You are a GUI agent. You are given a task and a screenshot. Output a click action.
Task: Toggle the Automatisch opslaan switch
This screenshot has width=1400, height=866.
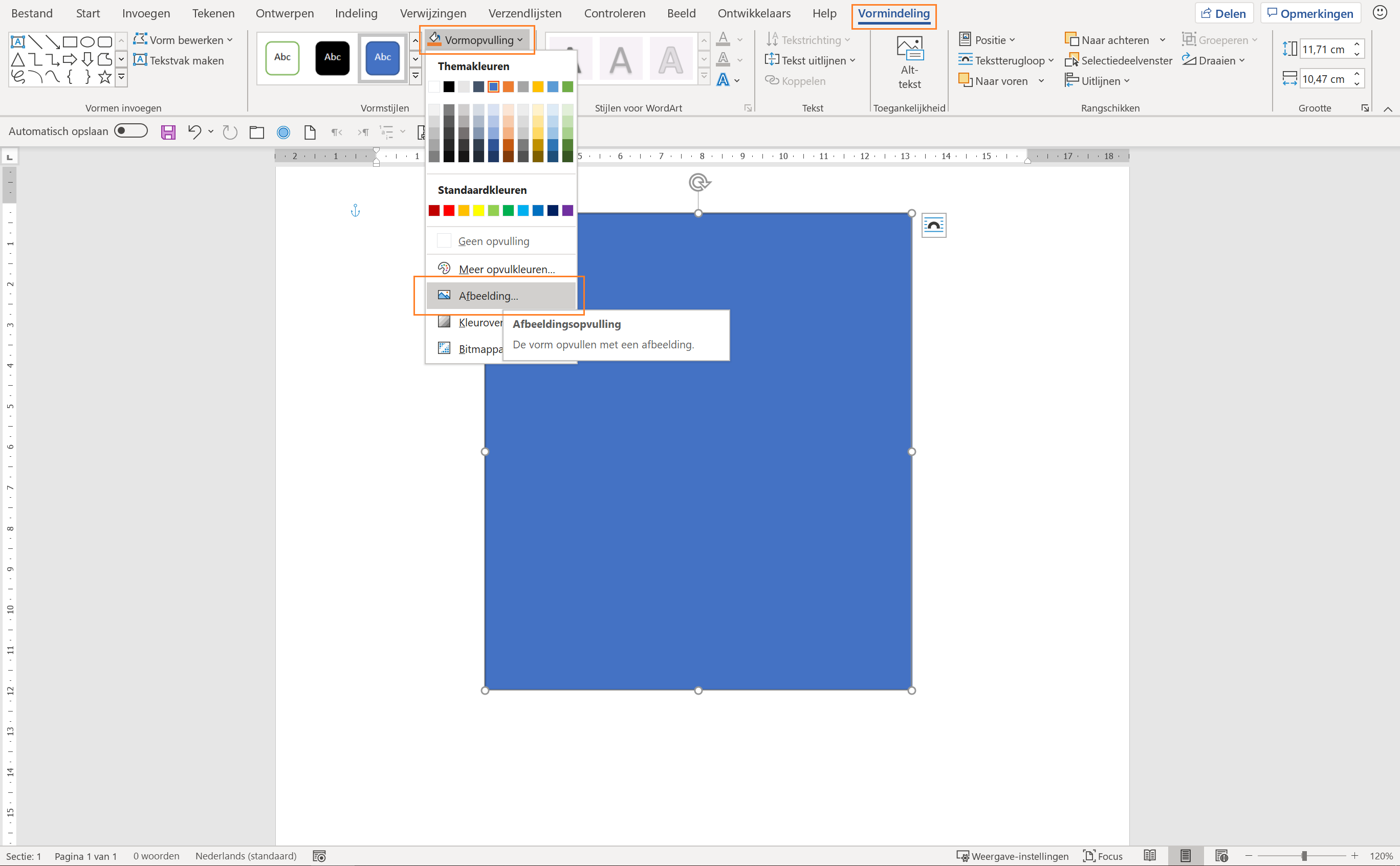(x=130, y=131)
